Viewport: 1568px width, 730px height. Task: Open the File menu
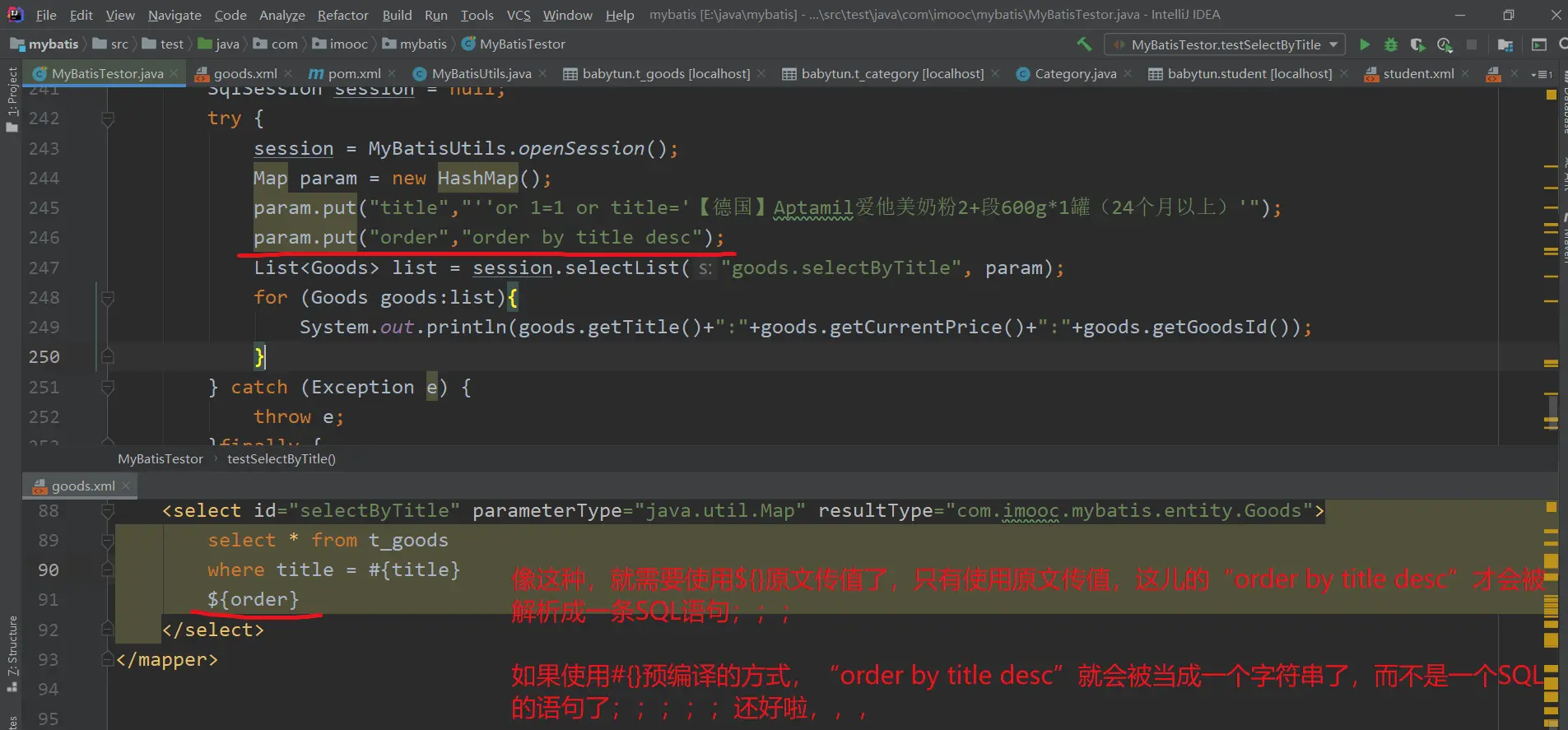(x=46, y=15)
